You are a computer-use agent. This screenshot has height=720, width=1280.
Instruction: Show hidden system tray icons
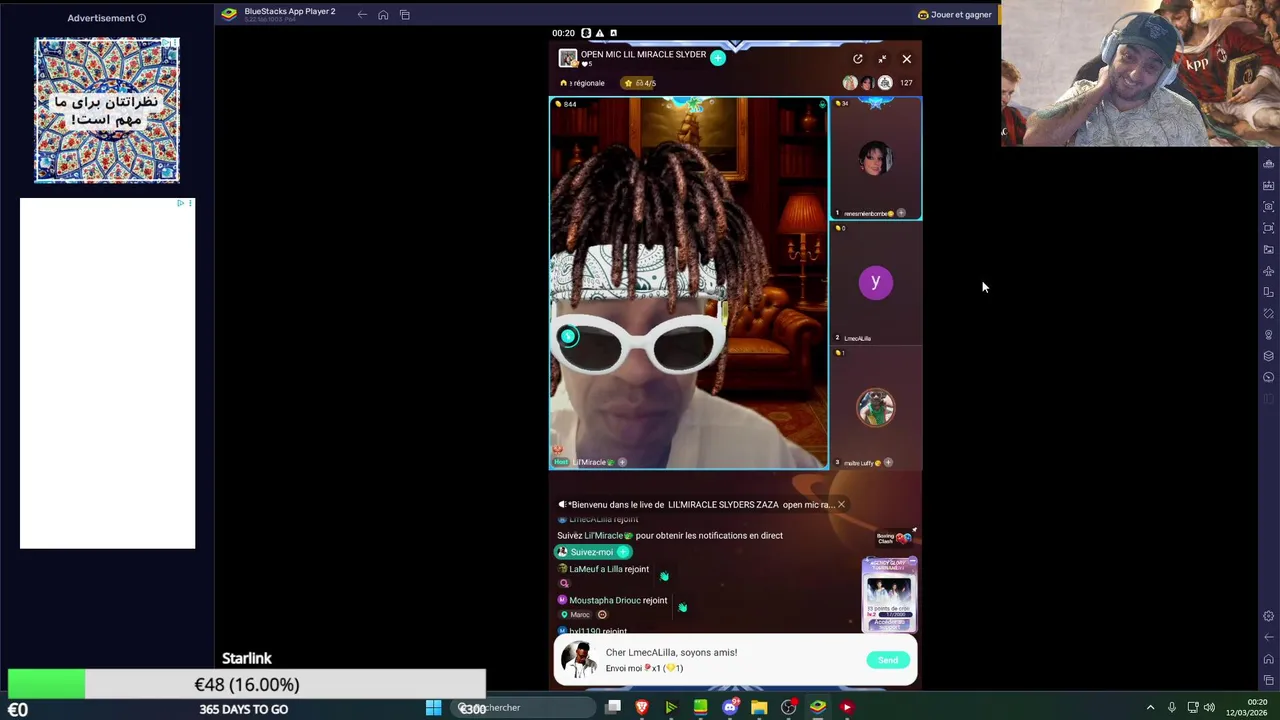pyautogui.click(x=1150, y=708)
